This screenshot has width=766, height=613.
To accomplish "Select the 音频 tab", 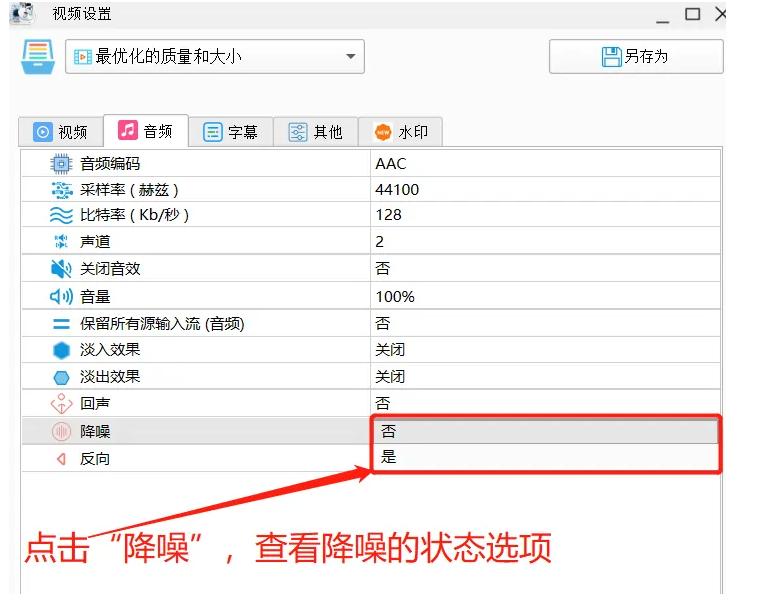I will (x=146, y=131).
